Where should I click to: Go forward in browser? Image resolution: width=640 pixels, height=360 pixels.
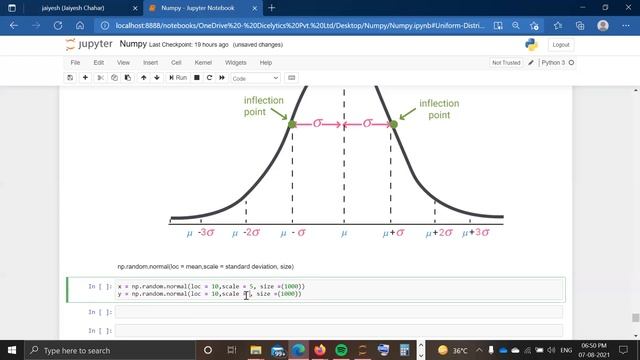[x=36, y=25]
